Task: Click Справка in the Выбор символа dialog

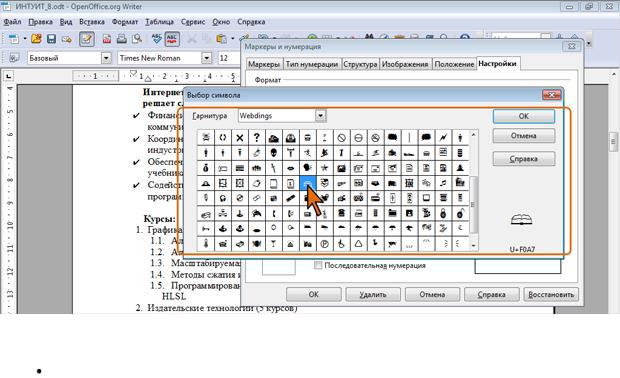Action: tap(524, 159)
